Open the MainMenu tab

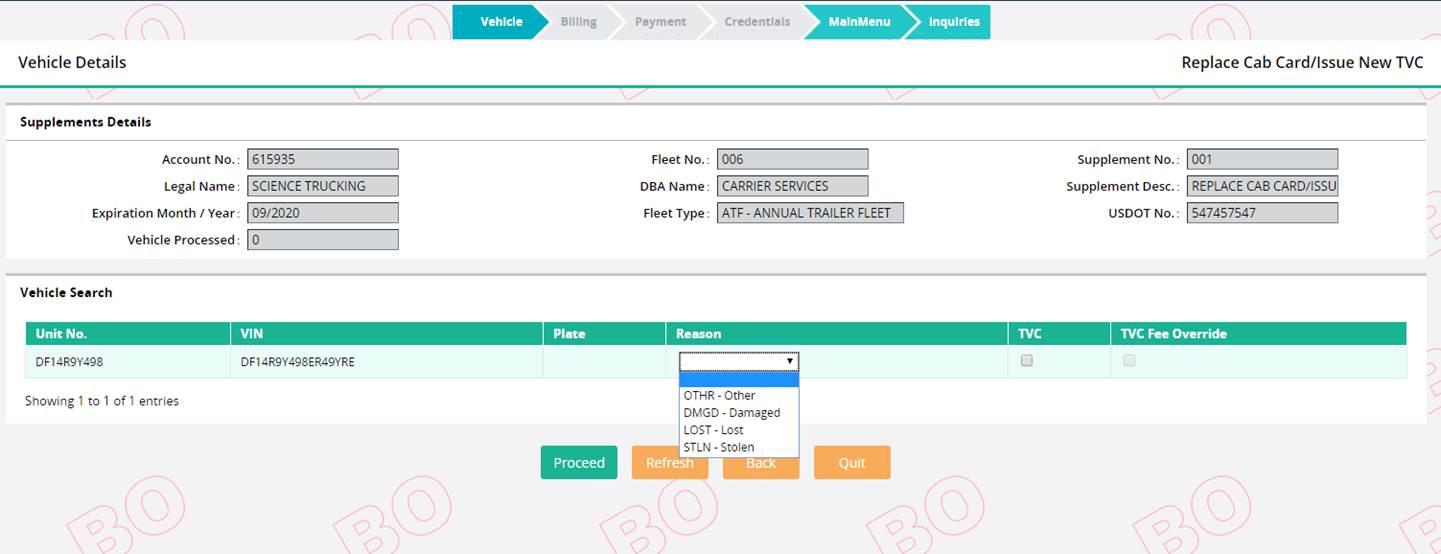pyautogui.click(x=858, y=22)
